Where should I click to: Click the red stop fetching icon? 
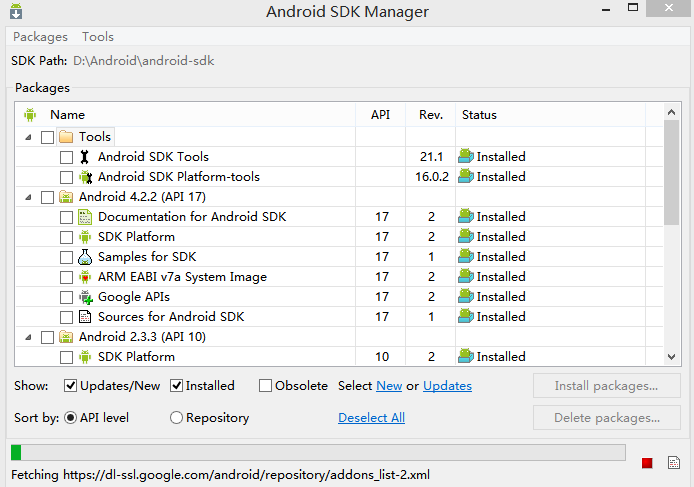[647, 462]
